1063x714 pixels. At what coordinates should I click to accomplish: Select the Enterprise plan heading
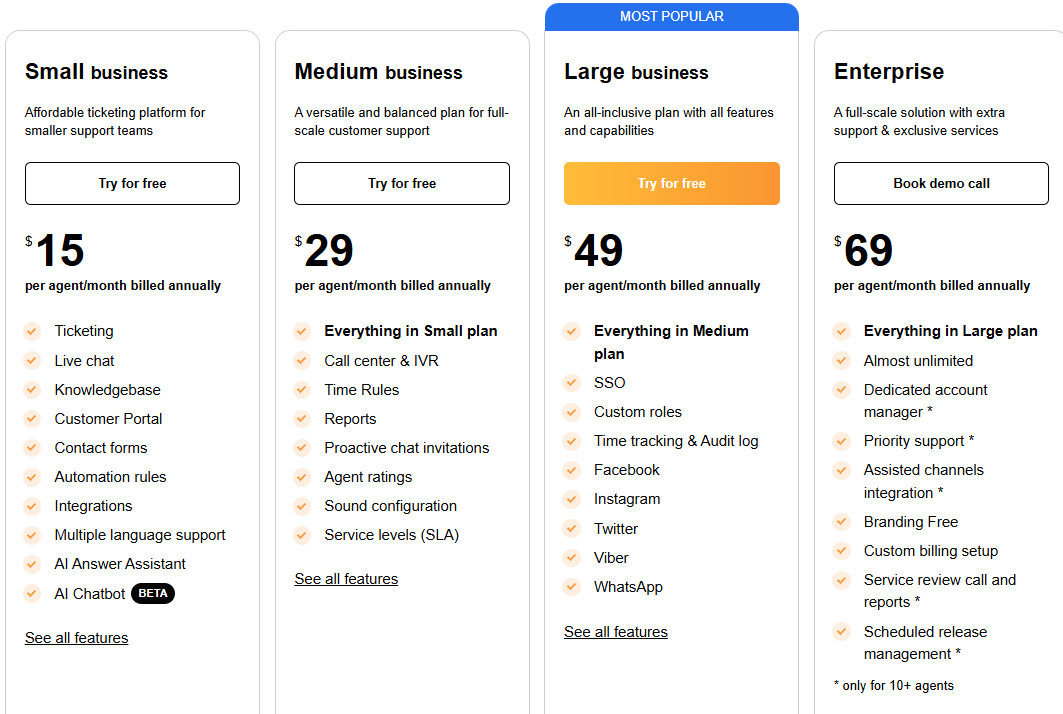[889, 71]
